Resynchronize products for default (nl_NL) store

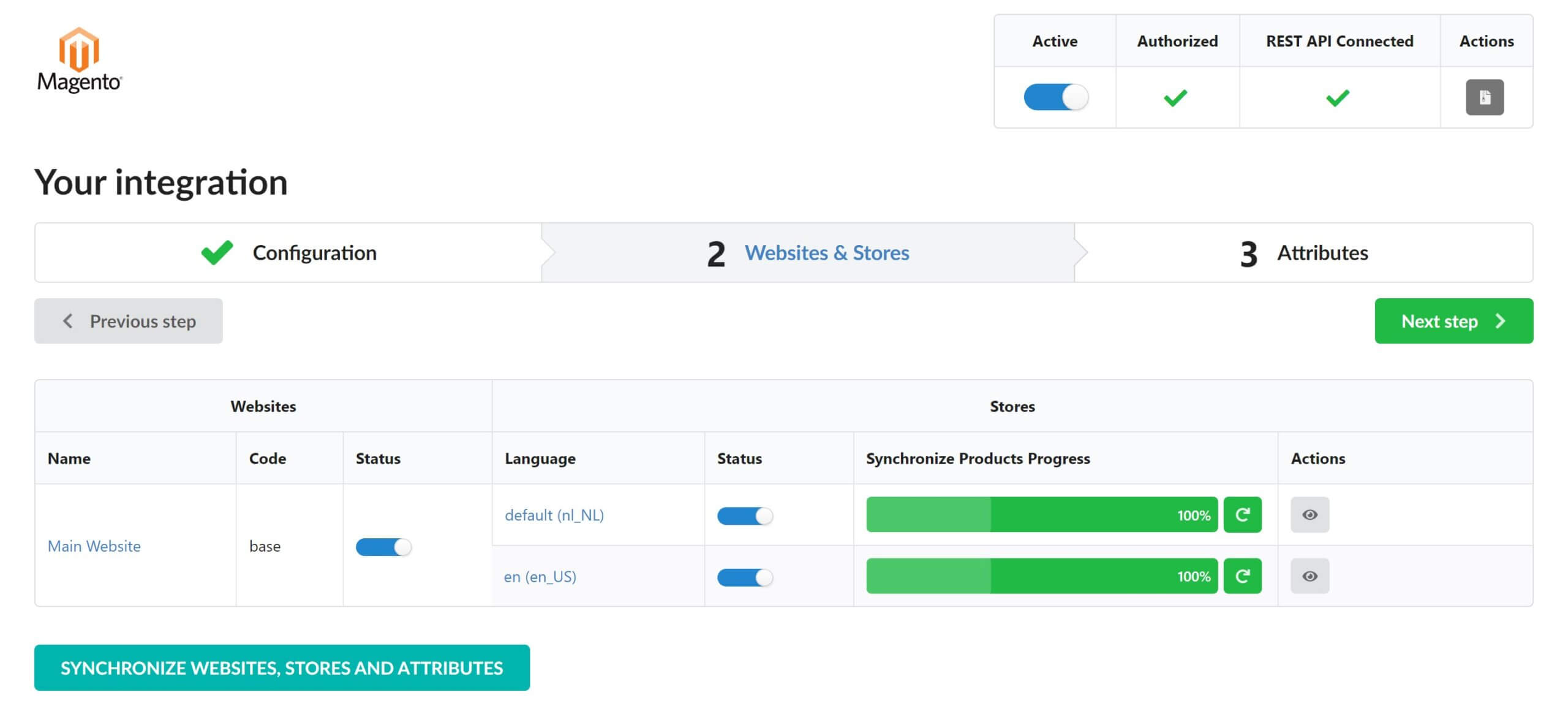click(1242, 515)
